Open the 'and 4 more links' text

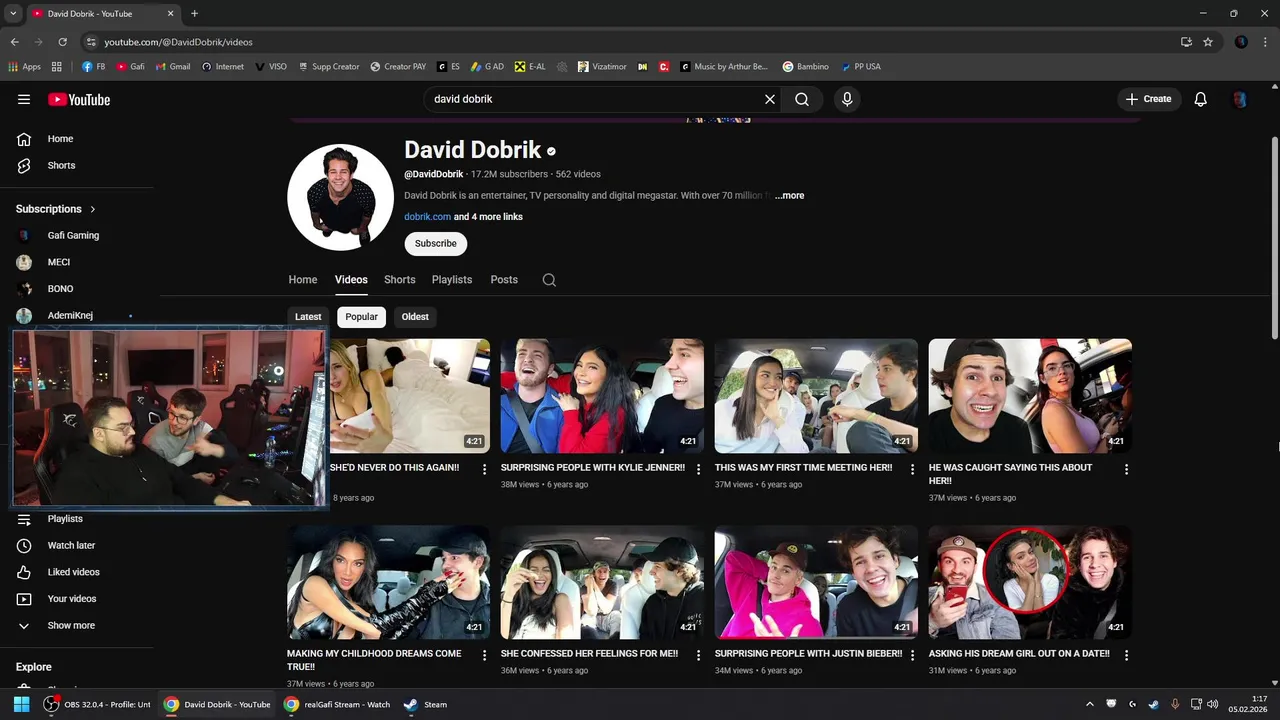488,217
